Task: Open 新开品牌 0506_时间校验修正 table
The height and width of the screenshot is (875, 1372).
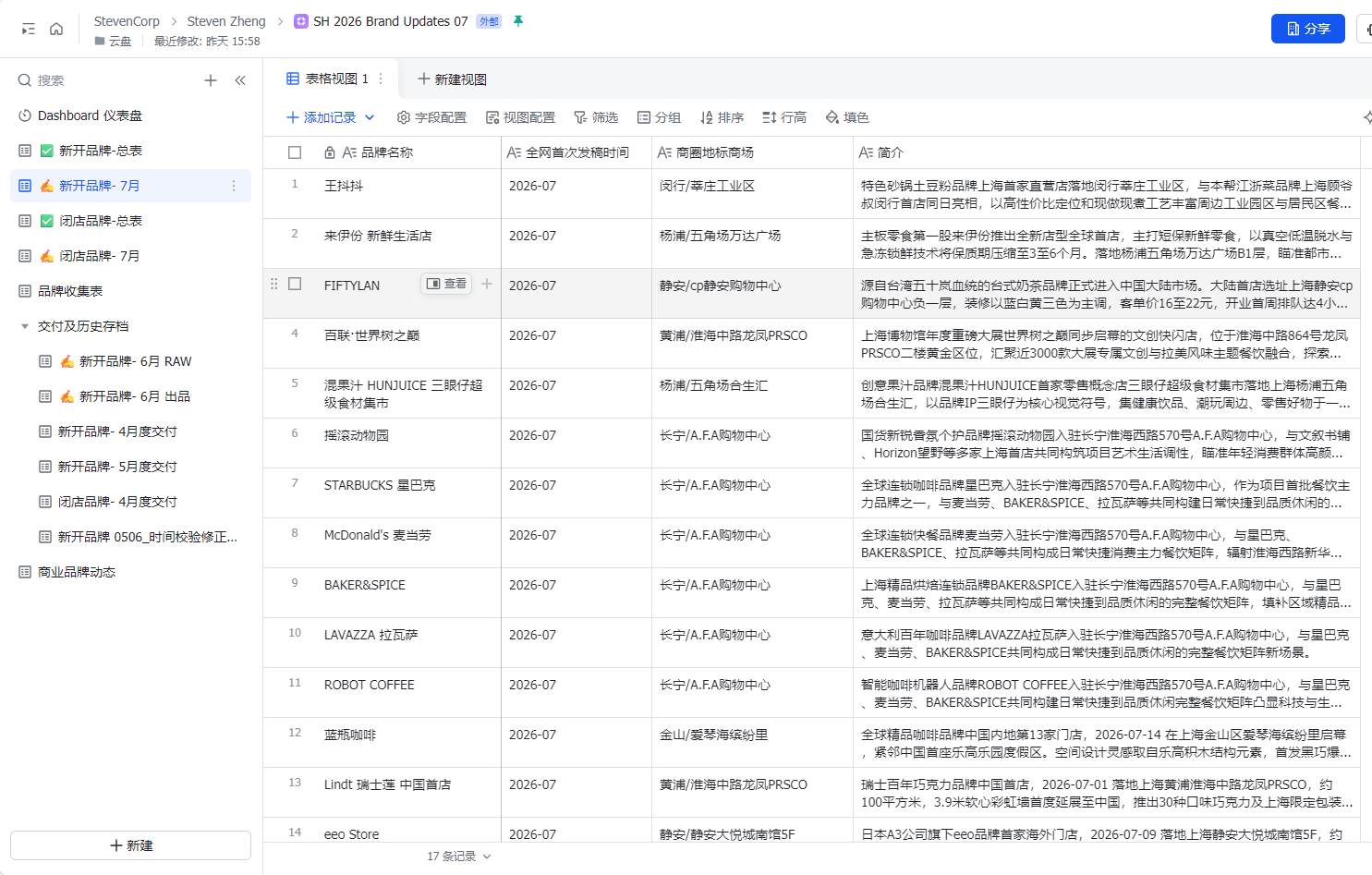Action: pyautogui.click(x=130, y=537)
